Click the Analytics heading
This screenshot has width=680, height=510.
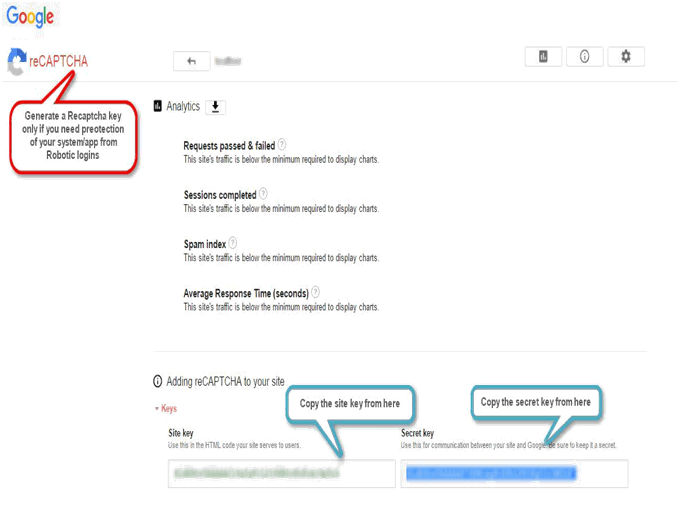tap(183, 106)
